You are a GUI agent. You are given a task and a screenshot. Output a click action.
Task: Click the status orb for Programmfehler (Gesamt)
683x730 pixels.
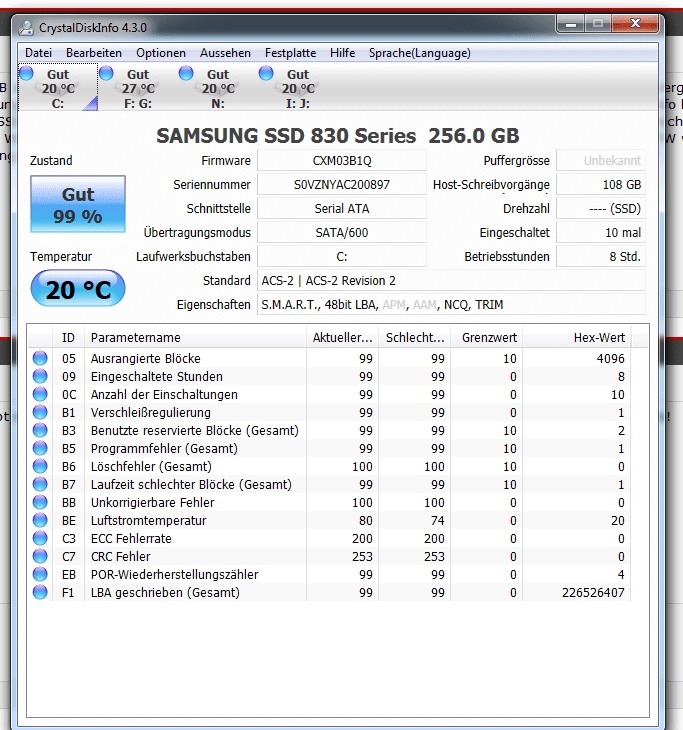(40, 448)
